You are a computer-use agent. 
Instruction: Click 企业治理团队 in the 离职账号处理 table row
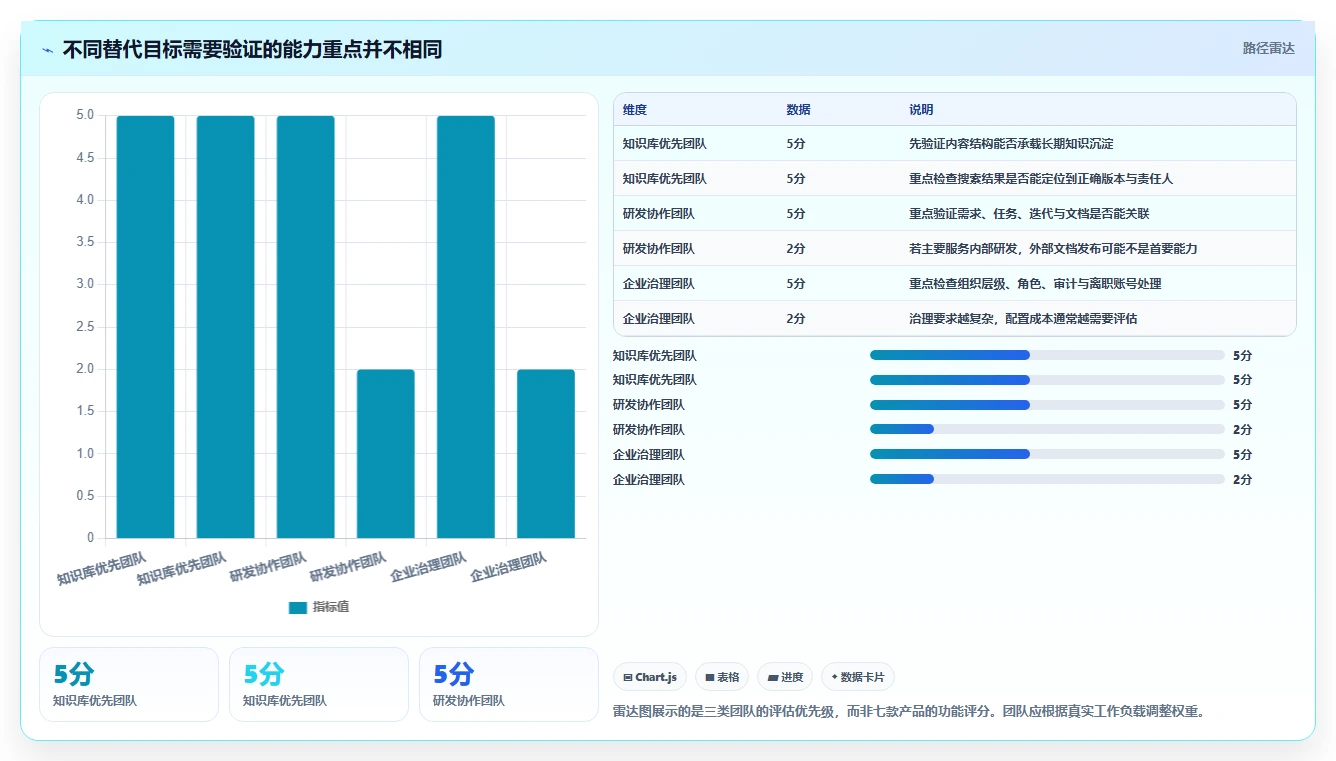[659, 284]
